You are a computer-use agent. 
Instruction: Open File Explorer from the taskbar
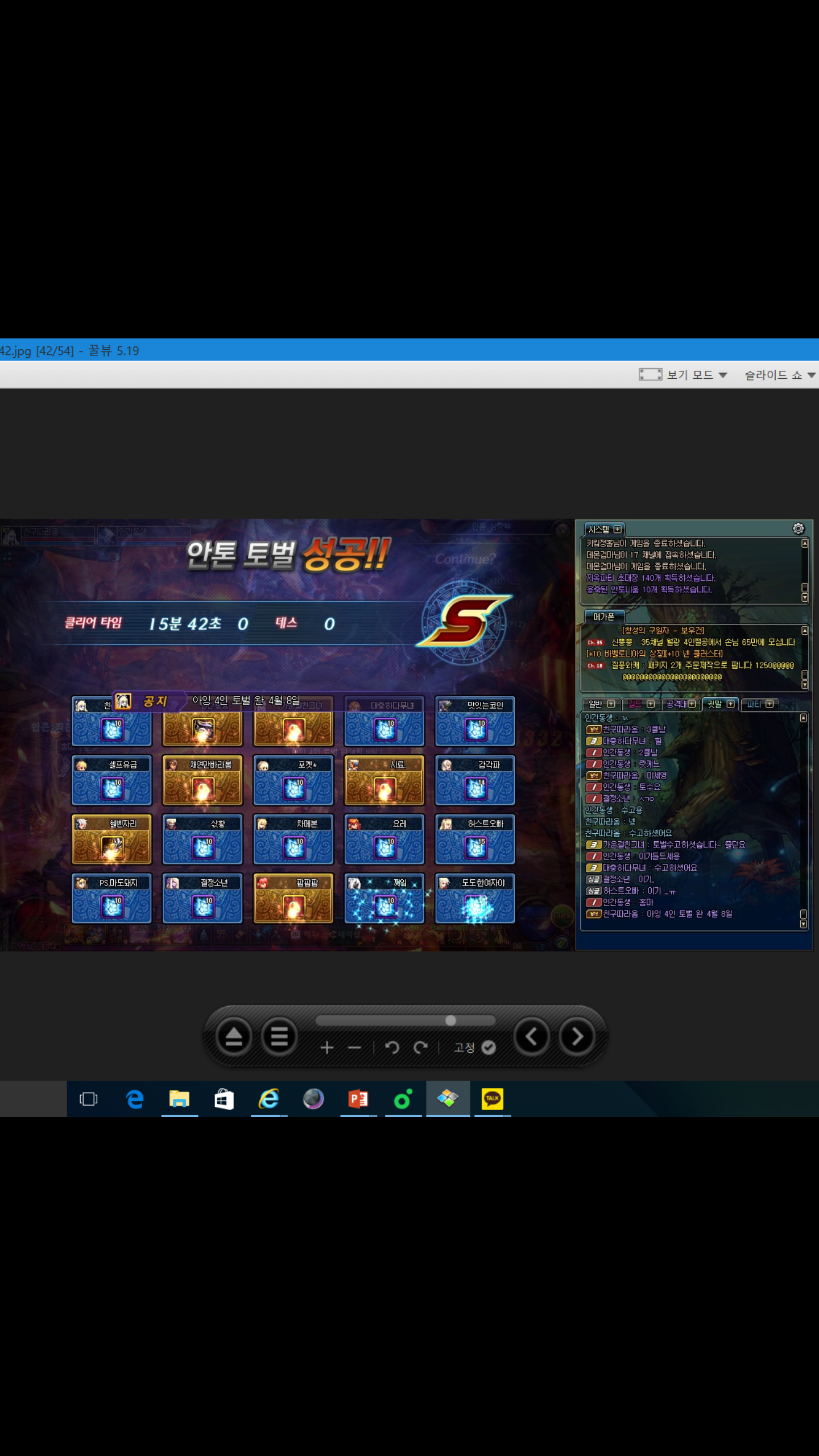pyautogui.click(x=179, y=1099)
